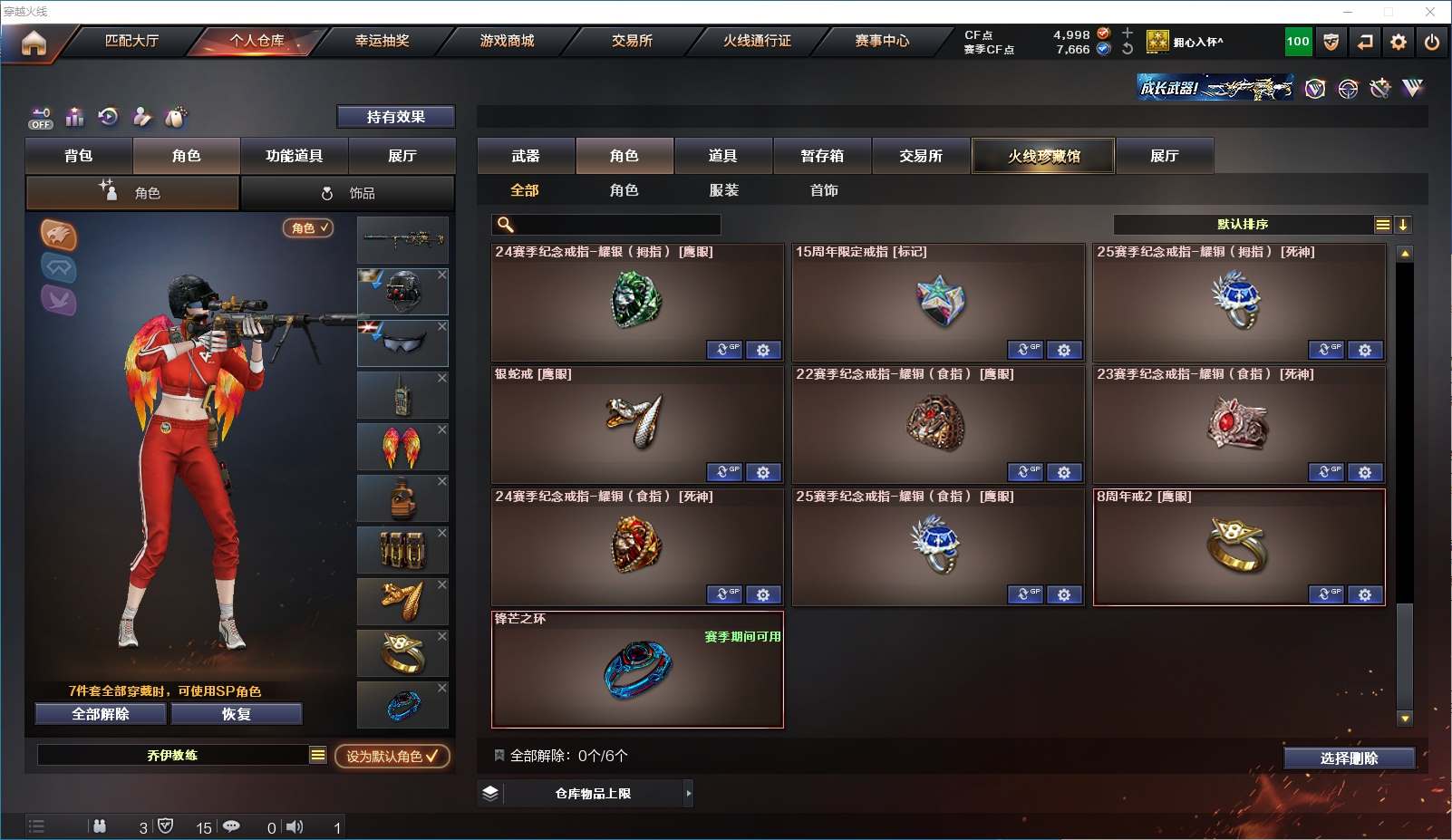This screenshot has width=1452, height=840.
Task: Click the 选择删除 button
Action: click(x=1350, y=758)
